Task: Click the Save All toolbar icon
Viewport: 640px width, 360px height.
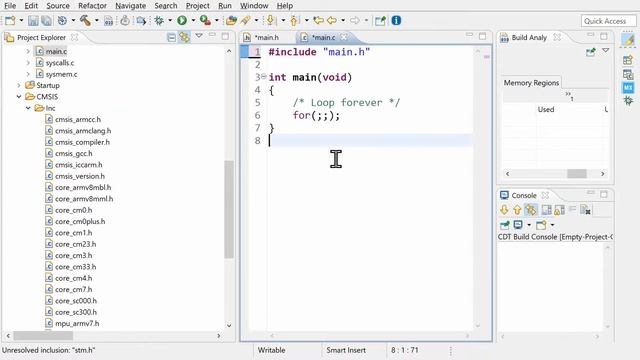Action: [47, 20]
